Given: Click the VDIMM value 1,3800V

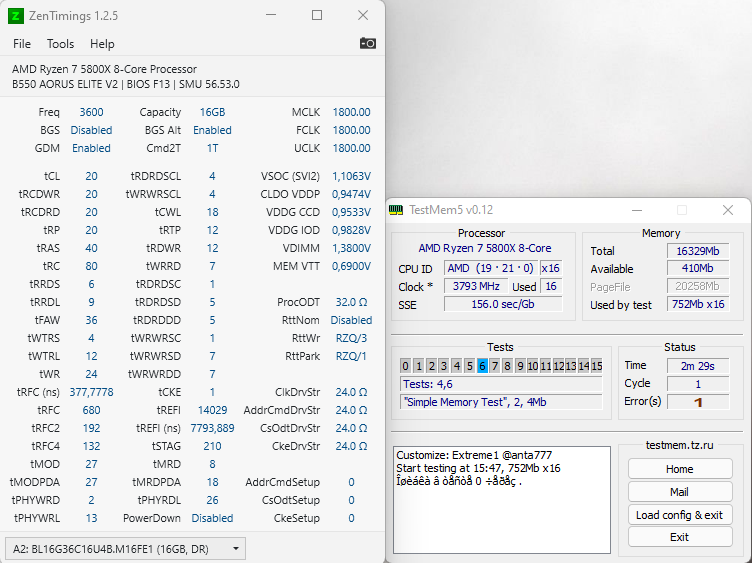Looking at the screenshot, I should coord(352,248).
